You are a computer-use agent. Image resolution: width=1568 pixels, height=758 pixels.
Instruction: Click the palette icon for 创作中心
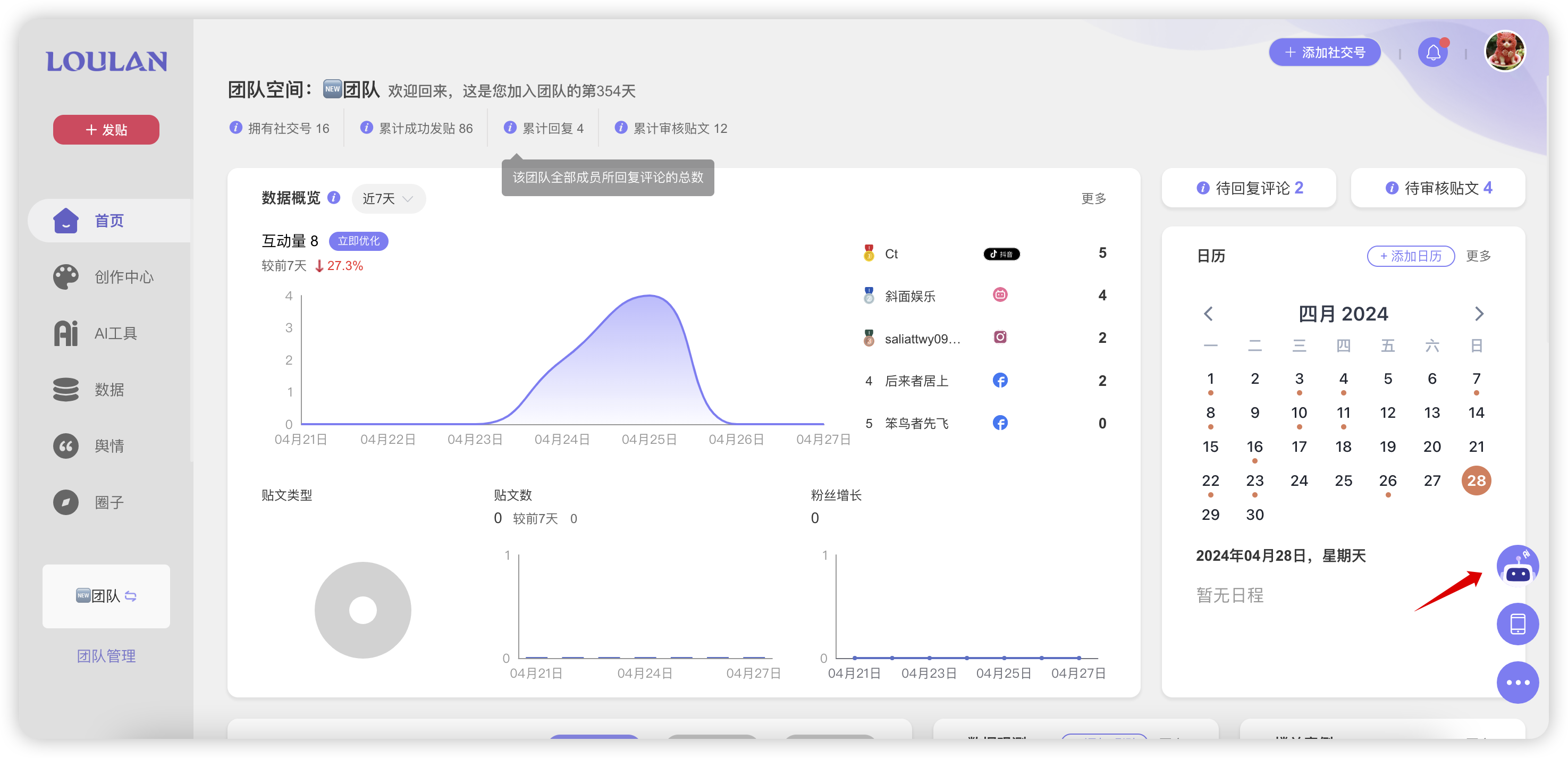pos(66,277)
